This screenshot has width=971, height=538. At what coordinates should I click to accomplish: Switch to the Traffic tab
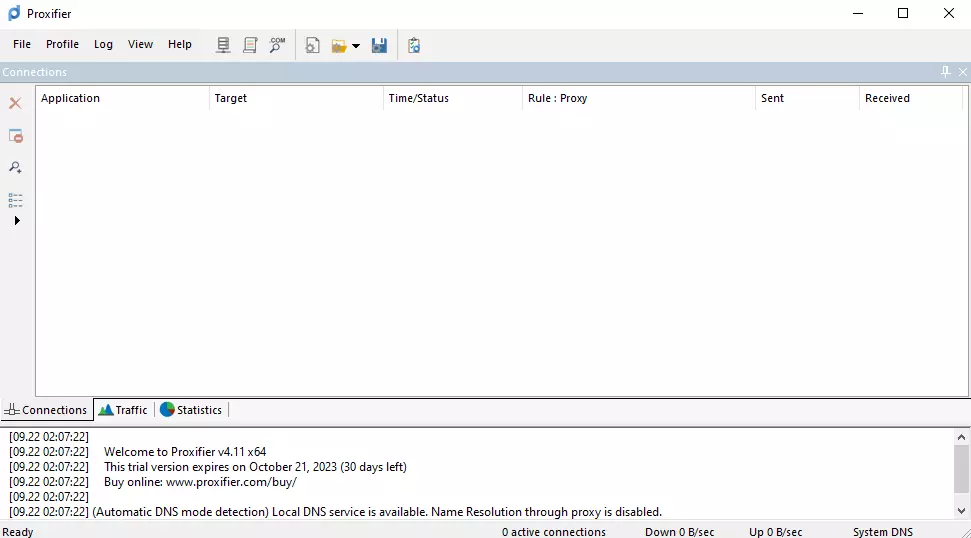click(124, 410)
